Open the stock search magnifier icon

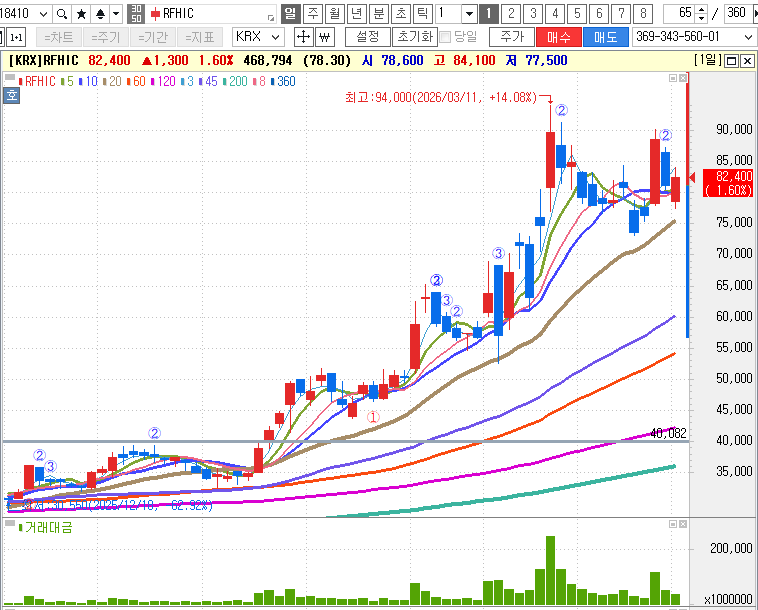click(x=61, y=14)
